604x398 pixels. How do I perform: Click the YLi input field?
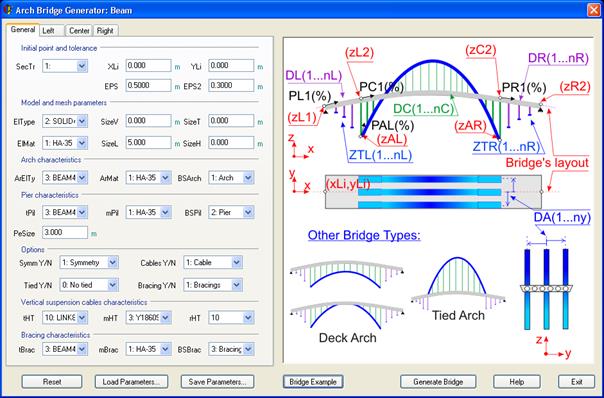[231, 65]
